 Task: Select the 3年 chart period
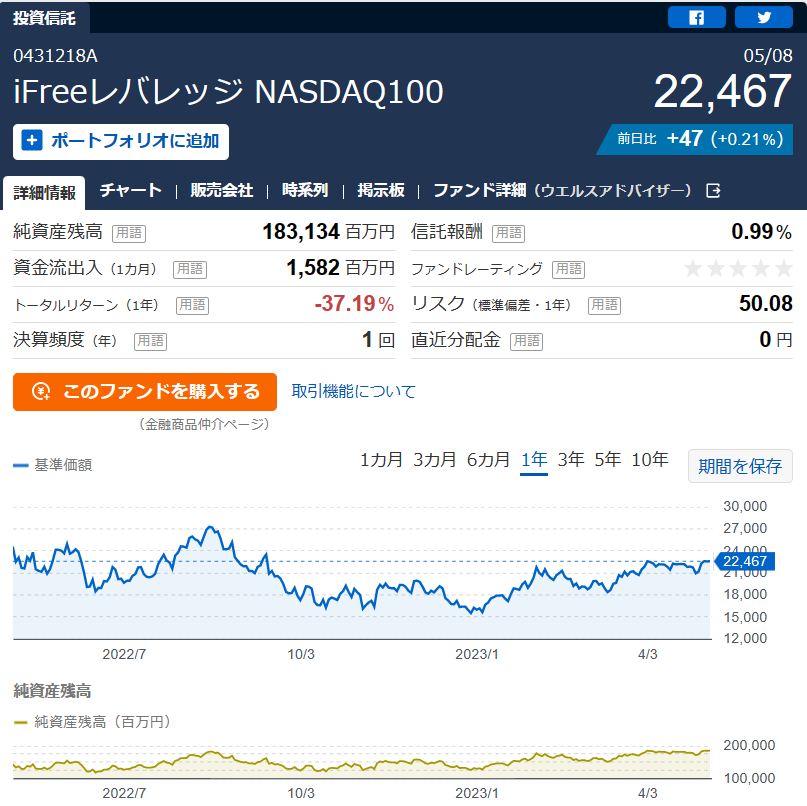(x=571, y=460)
